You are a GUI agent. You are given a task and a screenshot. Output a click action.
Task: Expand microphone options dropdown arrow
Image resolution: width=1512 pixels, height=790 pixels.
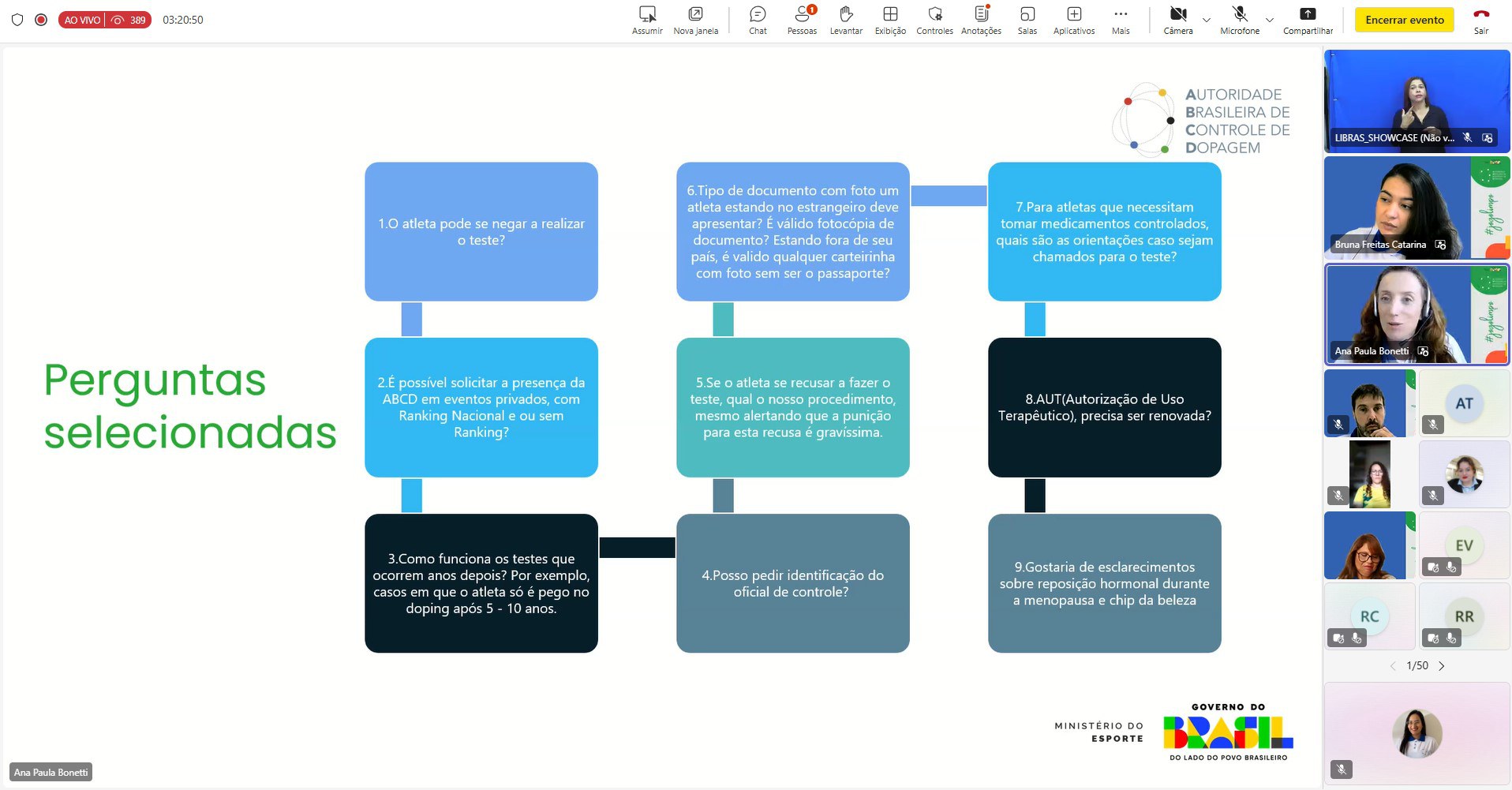(1270, 20)
